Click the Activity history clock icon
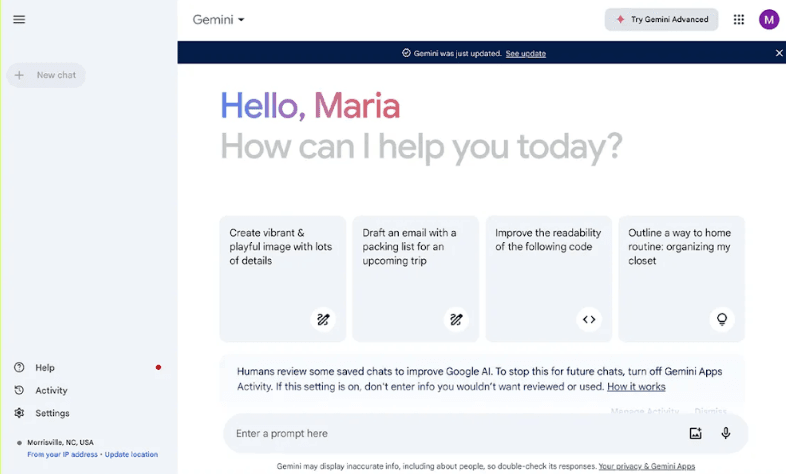This screenshot has height=474, width=786. pos(19,390)
